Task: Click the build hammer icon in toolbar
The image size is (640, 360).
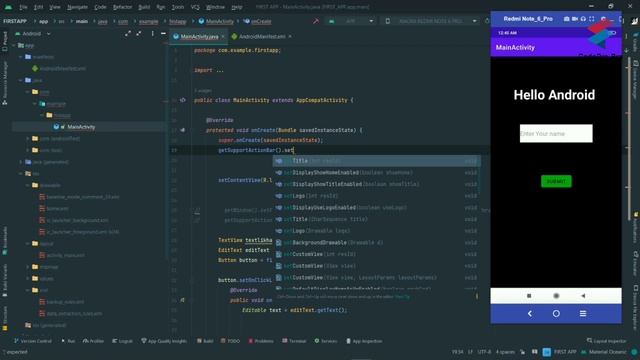Action: point(316,21)
